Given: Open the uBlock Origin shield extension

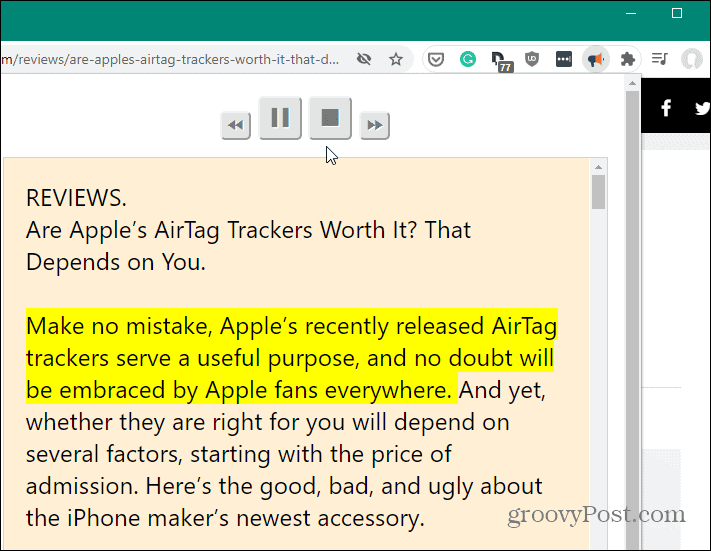Looking at the screenshot, I should [533, 60].
